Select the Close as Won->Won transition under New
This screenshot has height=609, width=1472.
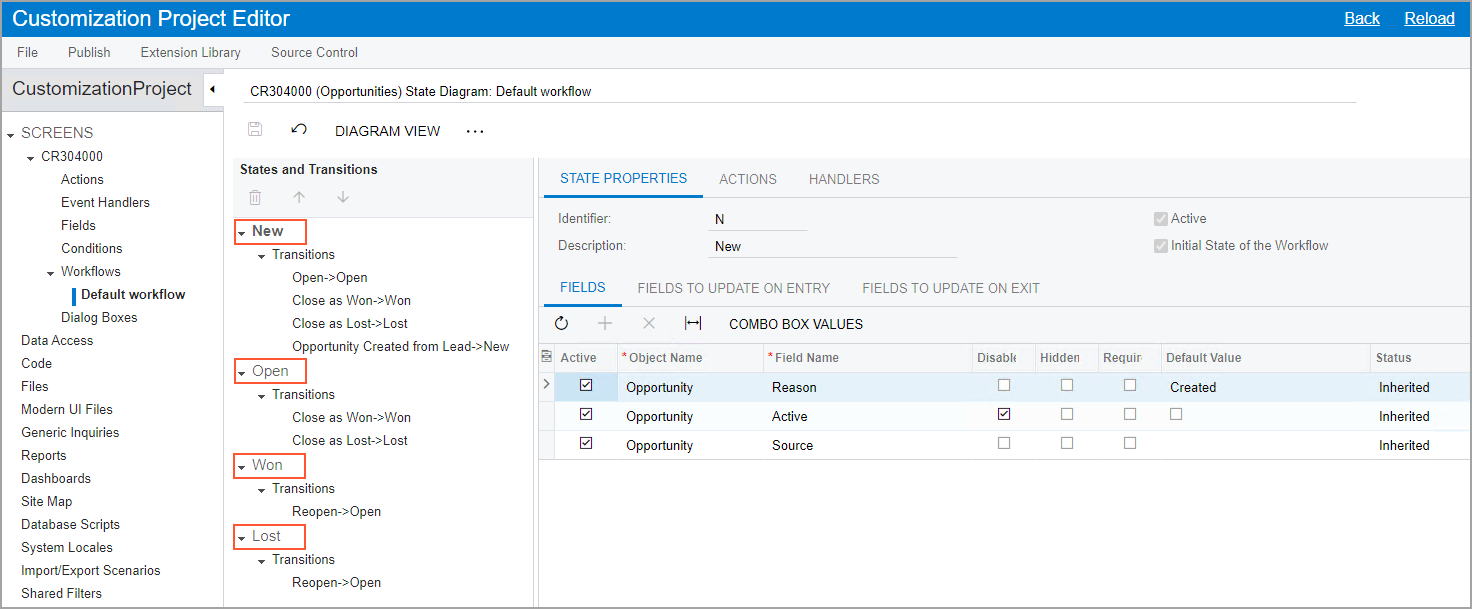(x=351, y=300)
